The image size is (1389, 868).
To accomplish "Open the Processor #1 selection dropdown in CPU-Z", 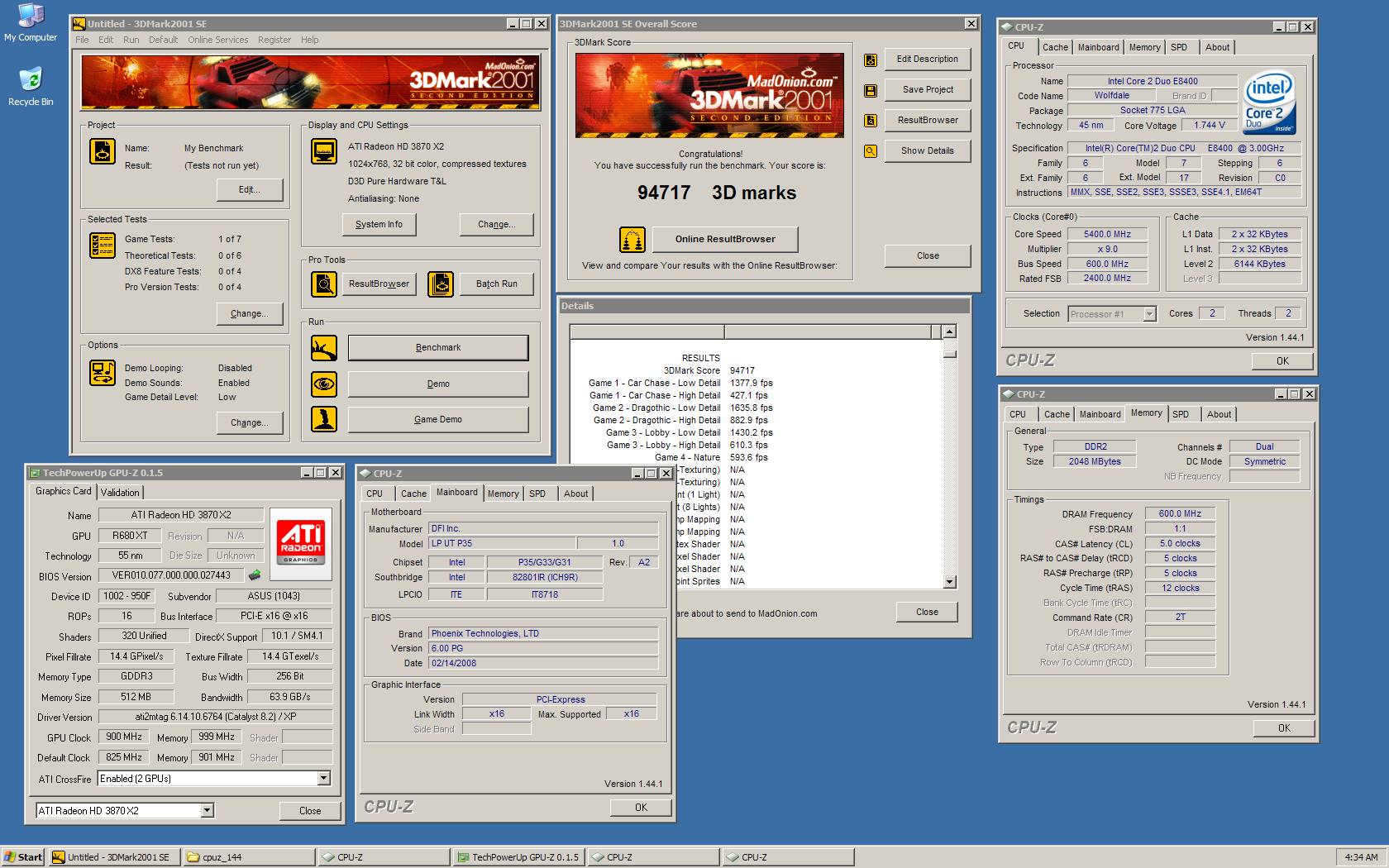I will click(x=1149, y=314).
